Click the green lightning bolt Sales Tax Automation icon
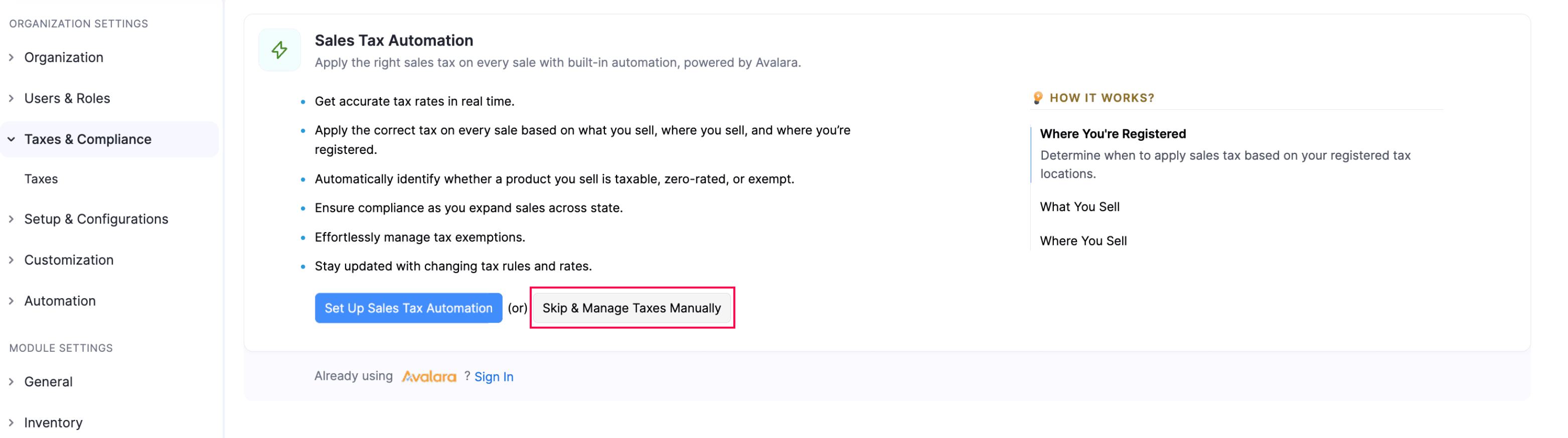 [279, 50]
